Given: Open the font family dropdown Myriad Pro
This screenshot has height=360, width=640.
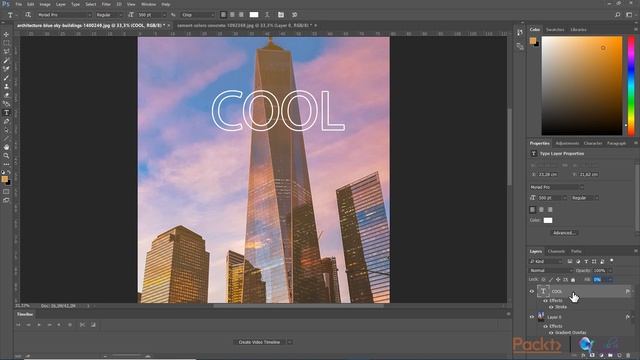Looking at the screenshot, I should click(64, 15).
